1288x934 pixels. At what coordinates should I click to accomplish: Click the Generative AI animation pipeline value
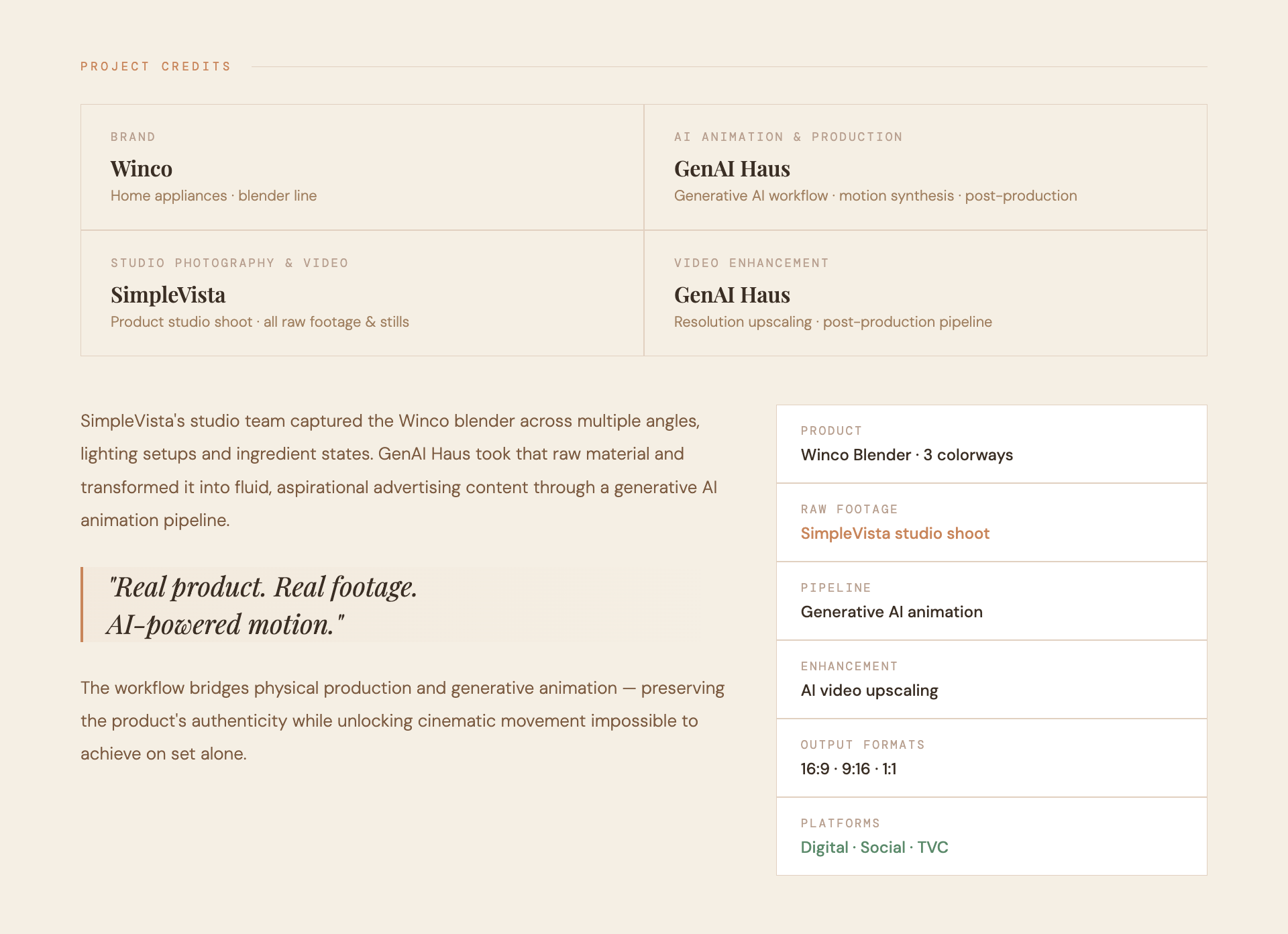click(892, 612)
